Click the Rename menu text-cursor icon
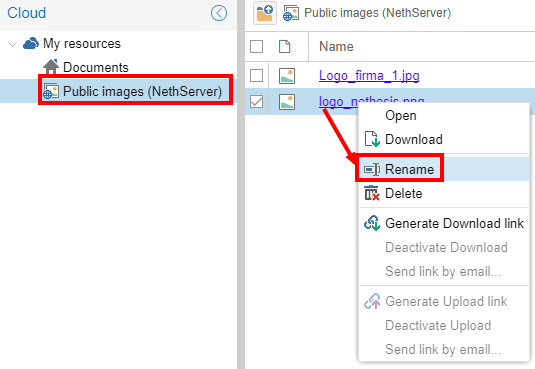Viewport: 535px width, 369px height. pos(372,169)
